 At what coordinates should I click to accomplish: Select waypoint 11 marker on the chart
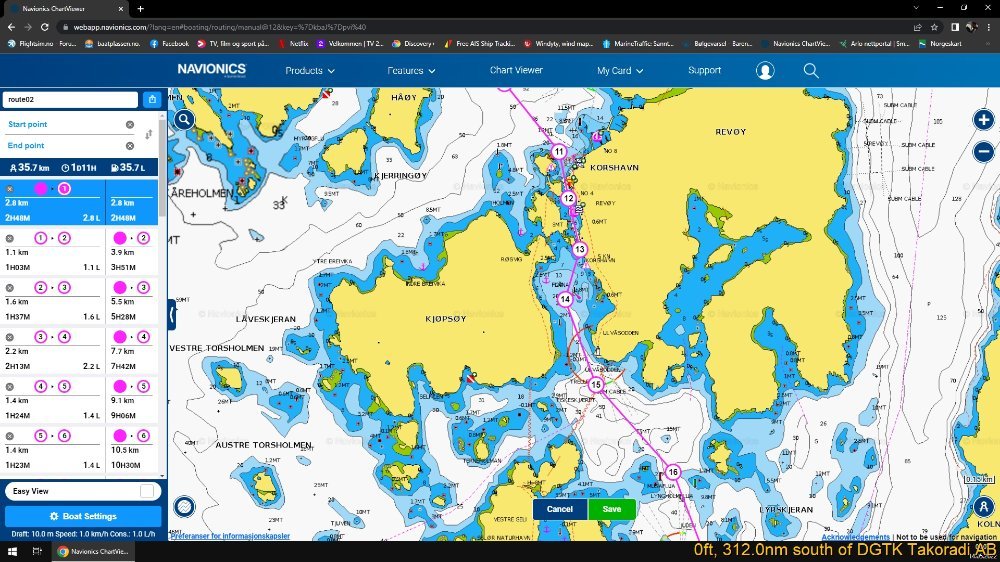(559, 152)
